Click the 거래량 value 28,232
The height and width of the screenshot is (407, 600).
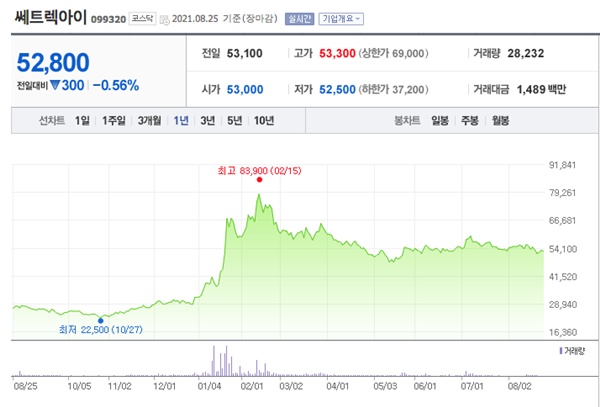point(526,54)
